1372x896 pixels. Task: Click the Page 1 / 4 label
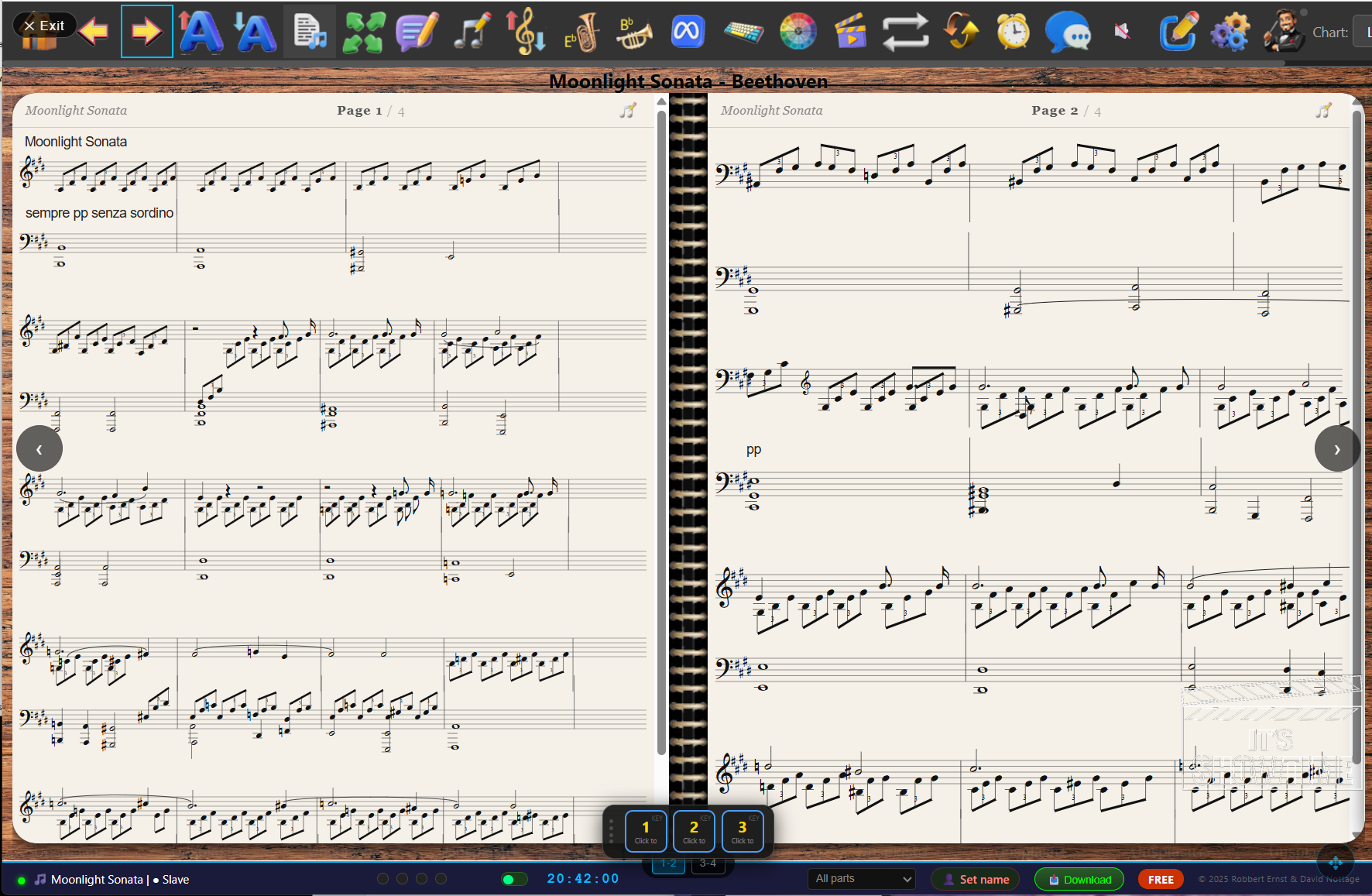click(371, 111)
